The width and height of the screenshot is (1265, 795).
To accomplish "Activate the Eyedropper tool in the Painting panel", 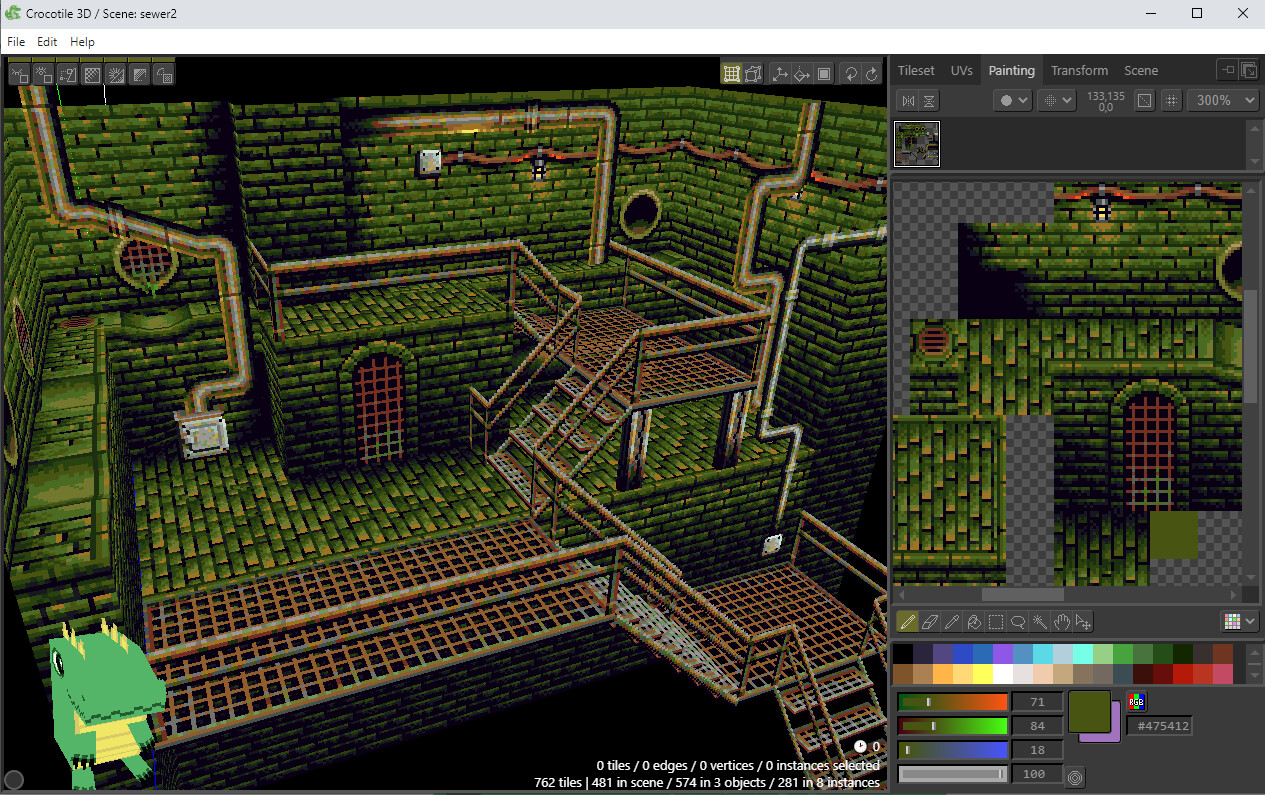I will click(x=952, y=622).
